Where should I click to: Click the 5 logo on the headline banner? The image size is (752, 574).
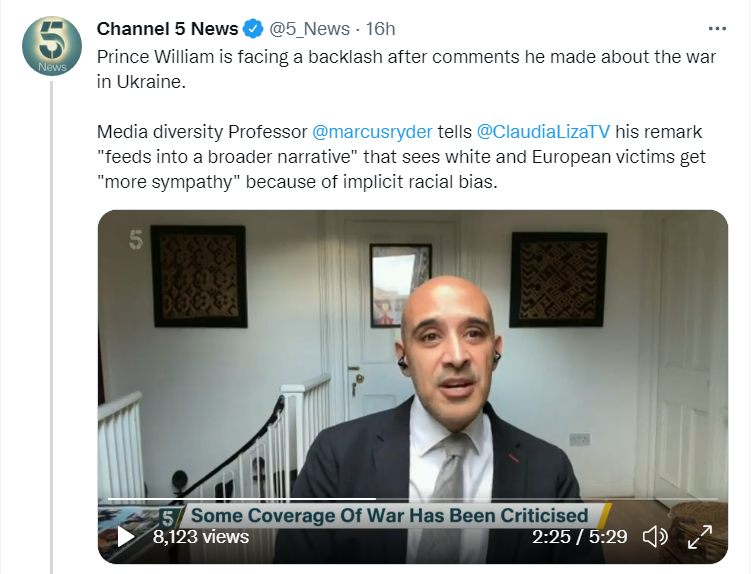(x=170, y=517)
